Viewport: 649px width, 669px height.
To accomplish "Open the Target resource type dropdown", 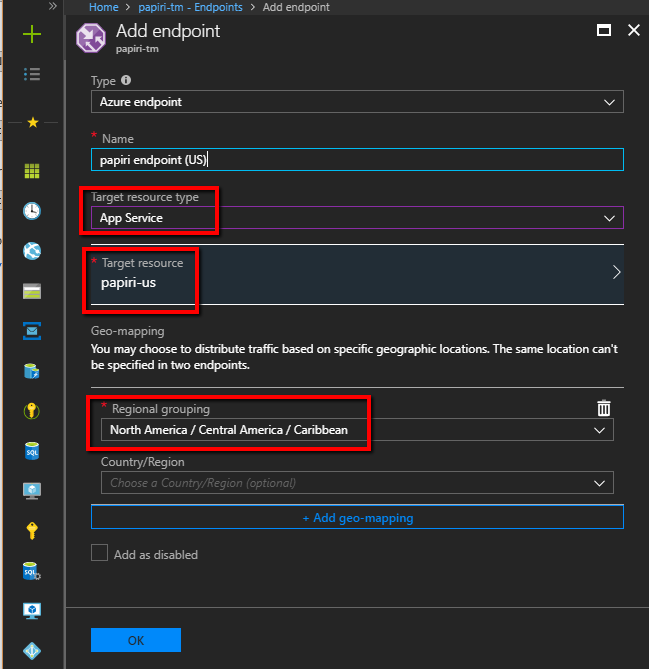I will pos(357,218).
